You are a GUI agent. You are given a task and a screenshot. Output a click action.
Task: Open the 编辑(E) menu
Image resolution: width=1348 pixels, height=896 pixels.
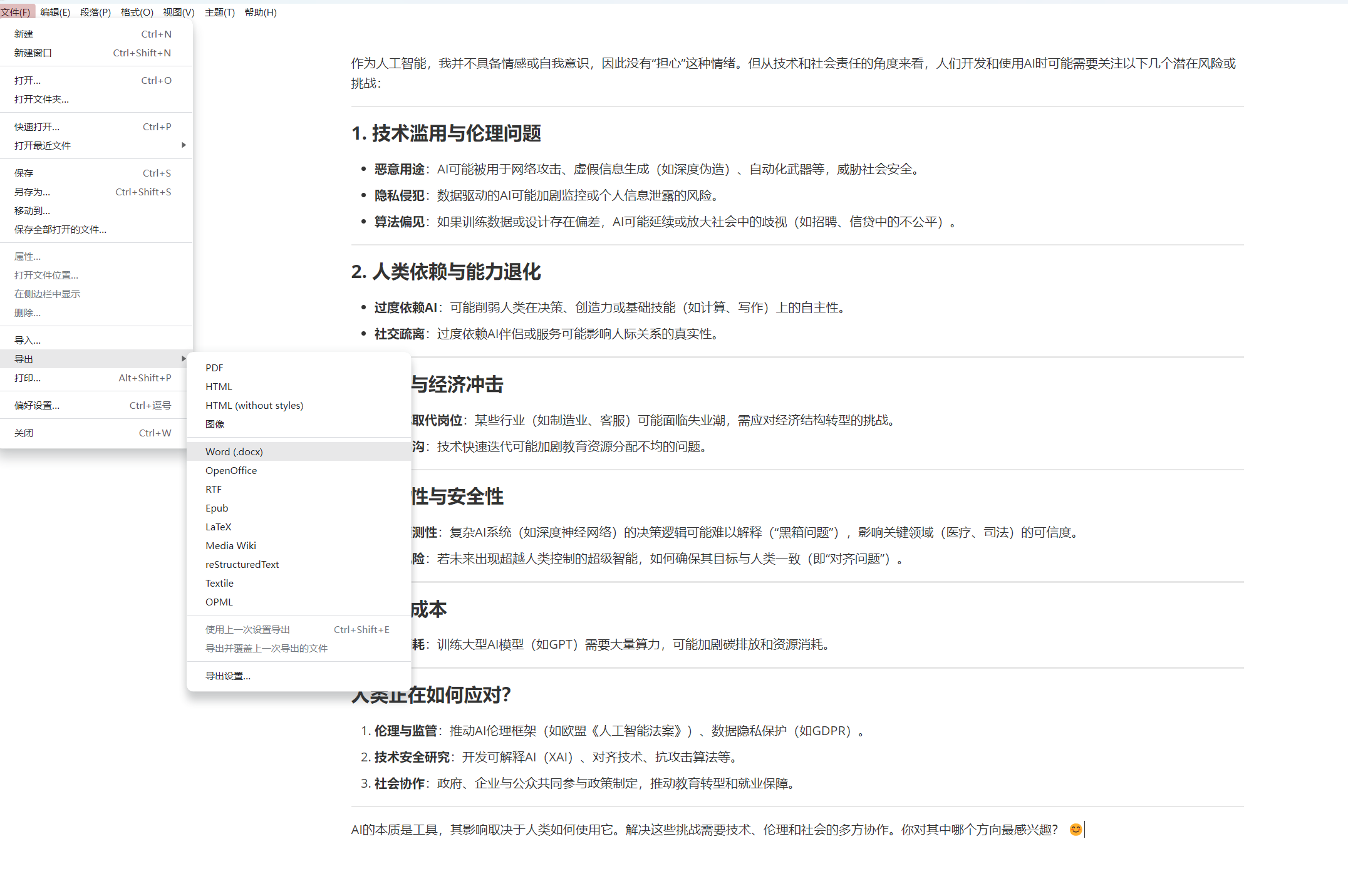coord(55,13)
